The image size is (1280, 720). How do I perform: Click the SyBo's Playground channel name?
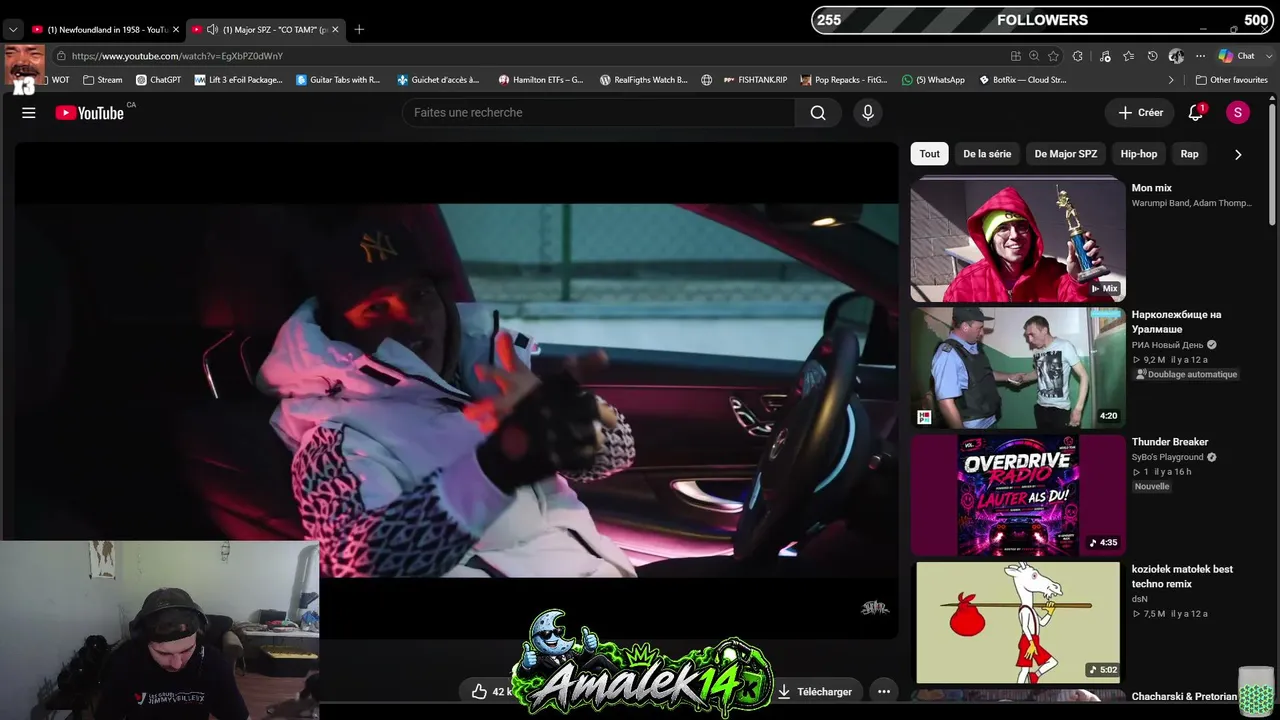tap(1168, 457)
